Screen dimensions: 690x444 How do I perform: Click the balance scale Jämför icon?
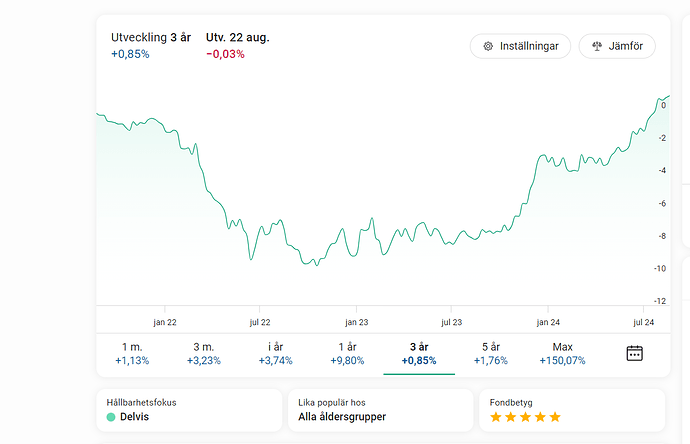(x=598, y=46)
